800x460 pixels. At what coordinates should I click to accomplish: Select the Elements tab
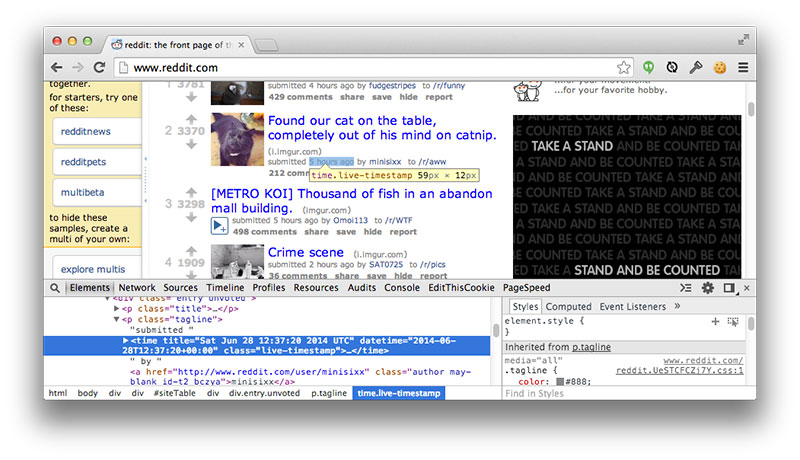pyautogui.click(x=90, y=288)
